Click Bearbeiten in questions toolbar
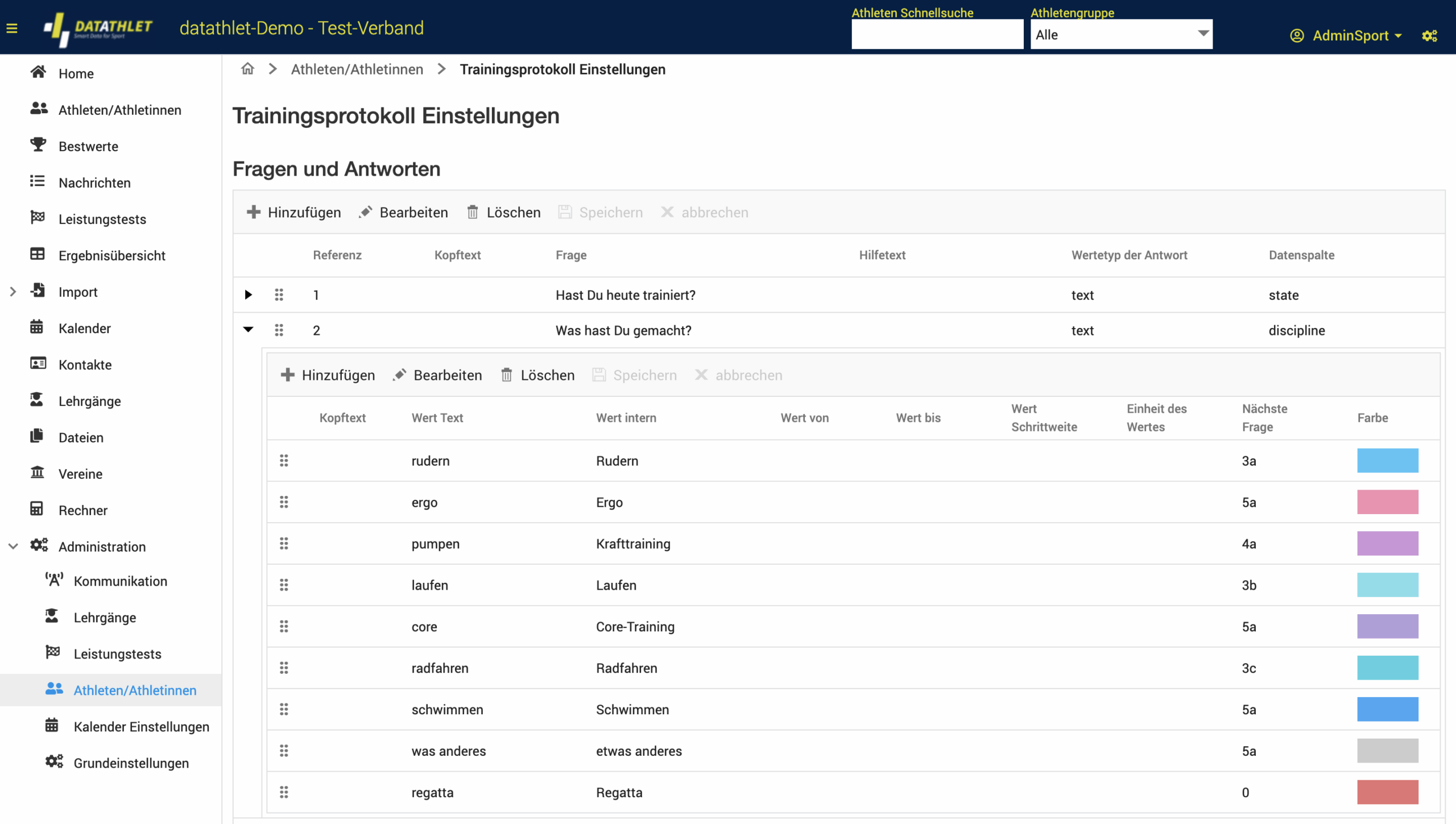The width and height of the screenshot is (1456, 824). pyautogui.click(x=403, y=212)
